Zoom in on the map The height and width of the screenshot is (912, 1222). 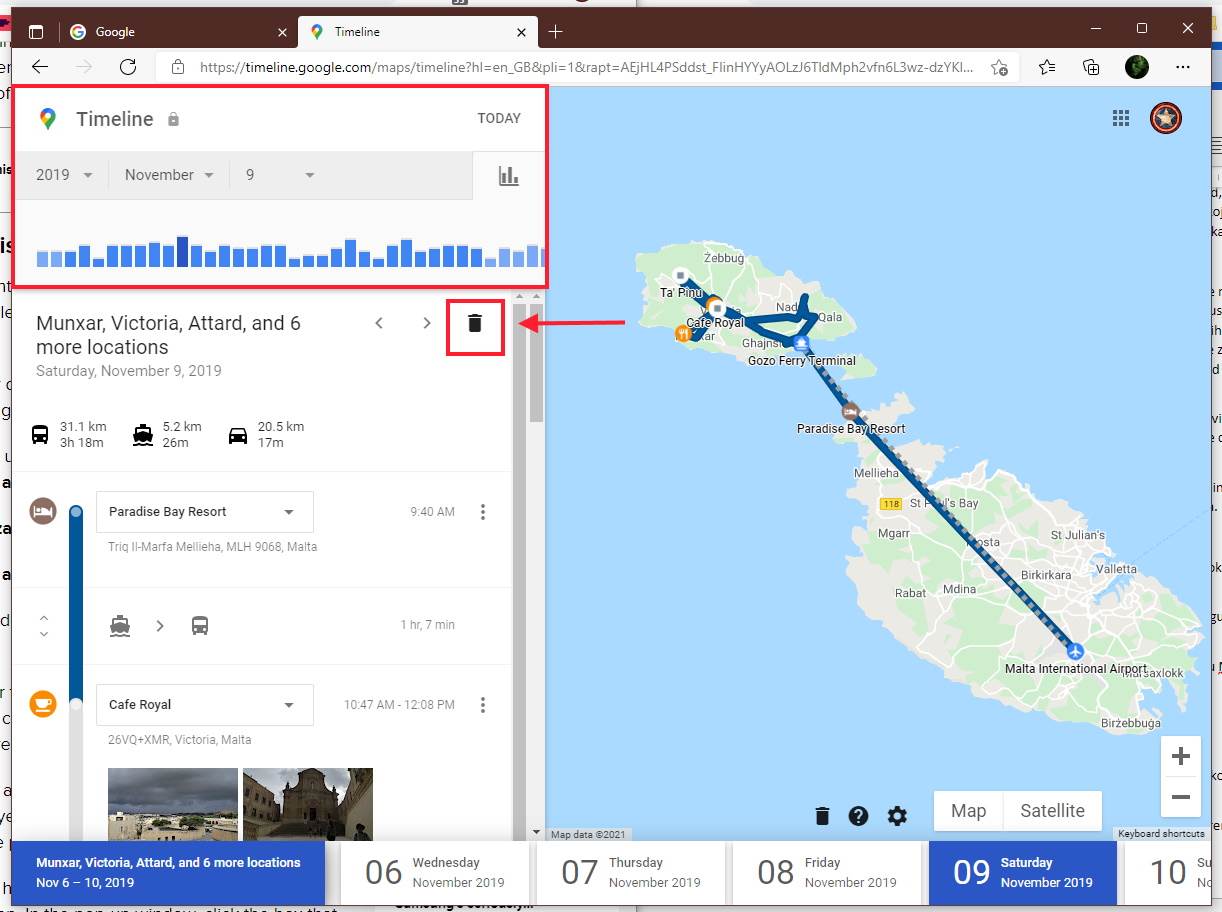(1180, 757)
